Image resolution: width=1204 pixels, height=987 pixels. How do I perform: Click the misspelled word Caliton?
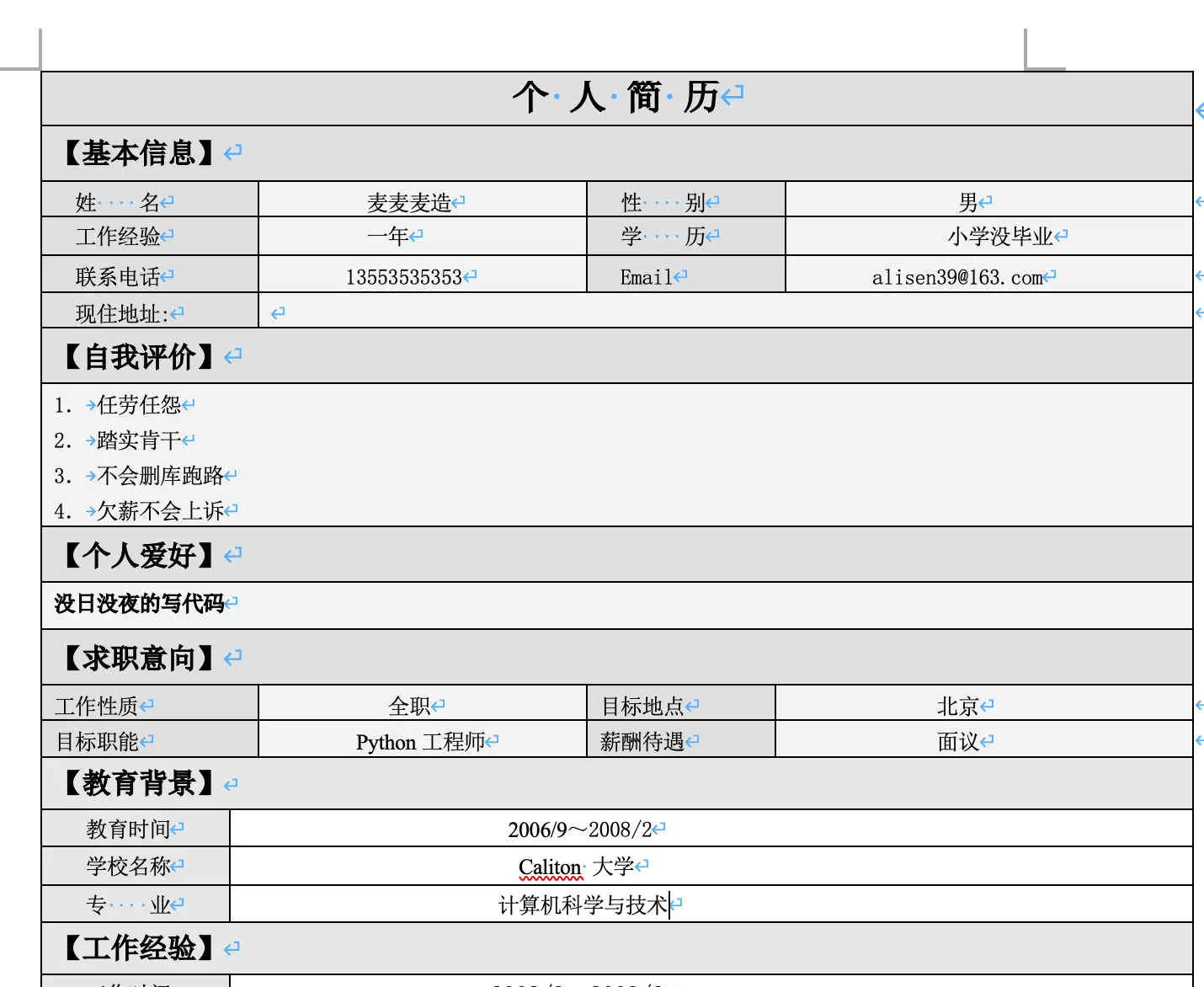pyautogui.click(x=550, y=867)
